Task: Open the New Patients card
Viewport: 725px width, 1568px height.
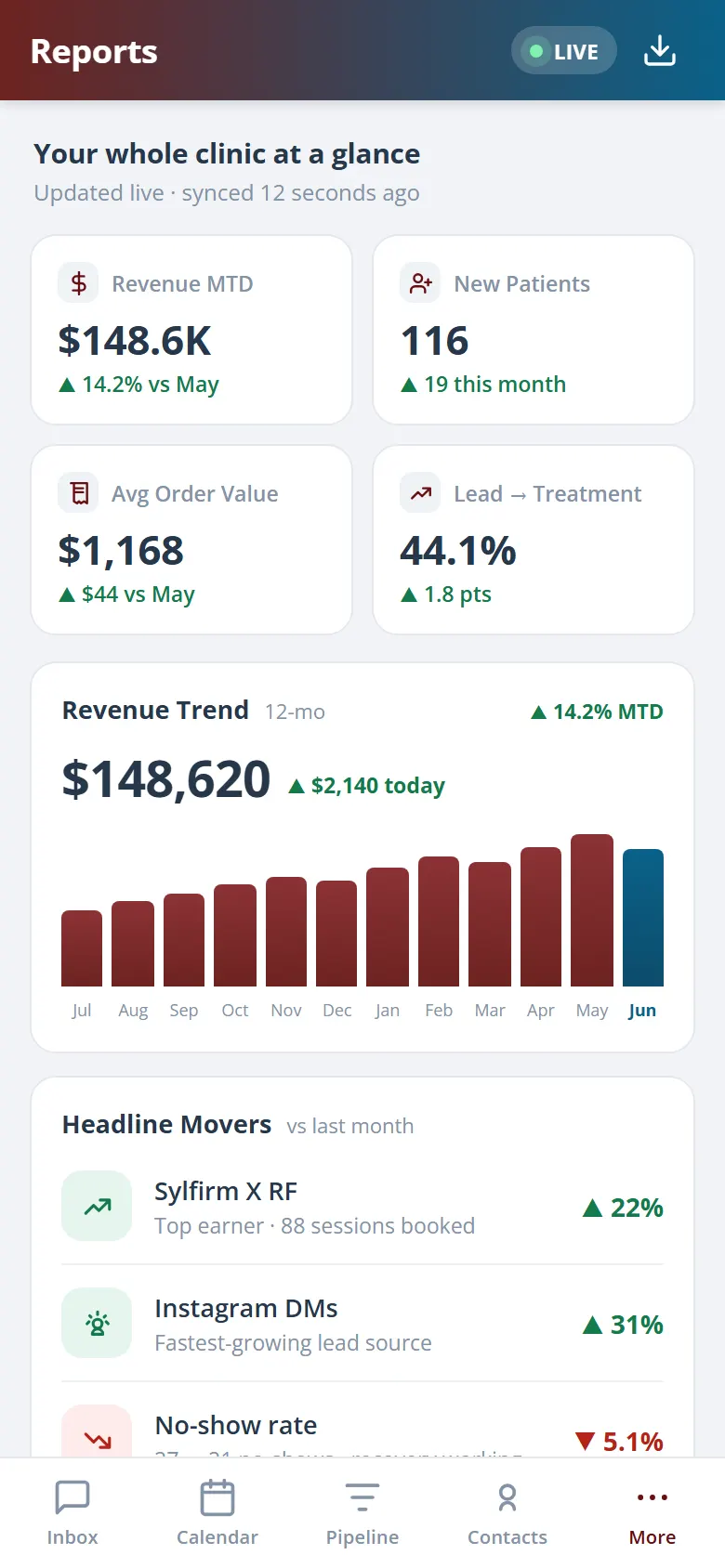Action: click(534, 330)
